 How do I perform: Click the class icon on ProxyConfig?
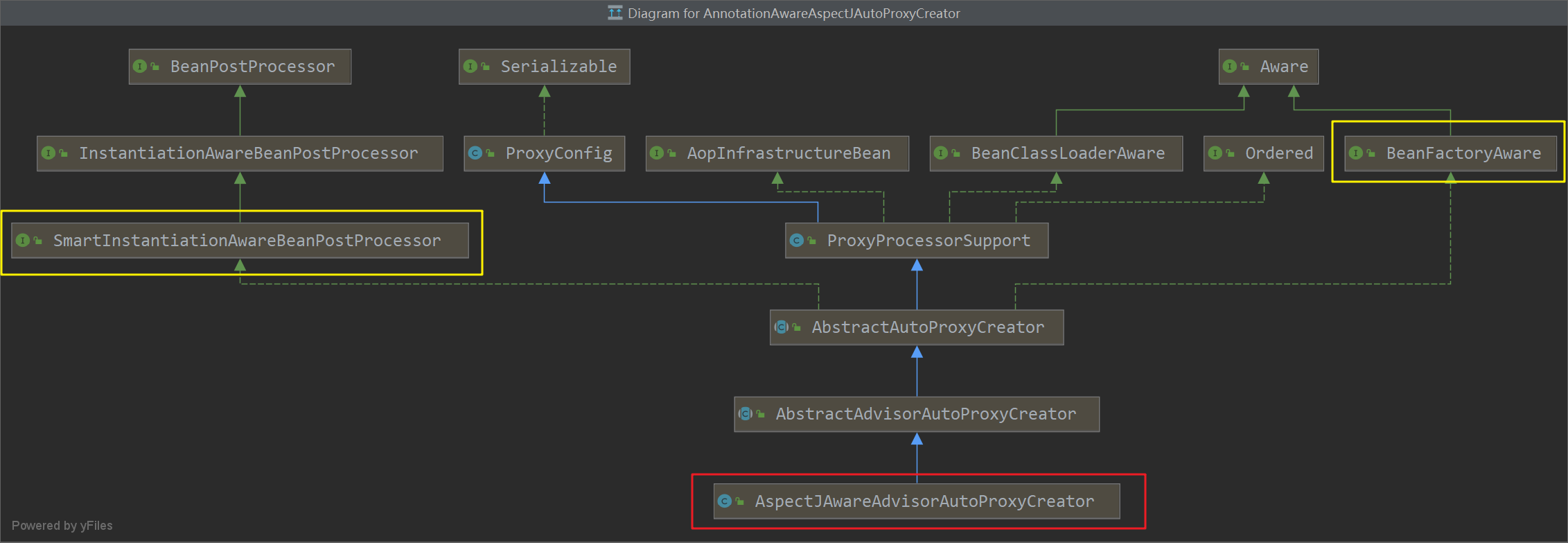tap(475, 153)
